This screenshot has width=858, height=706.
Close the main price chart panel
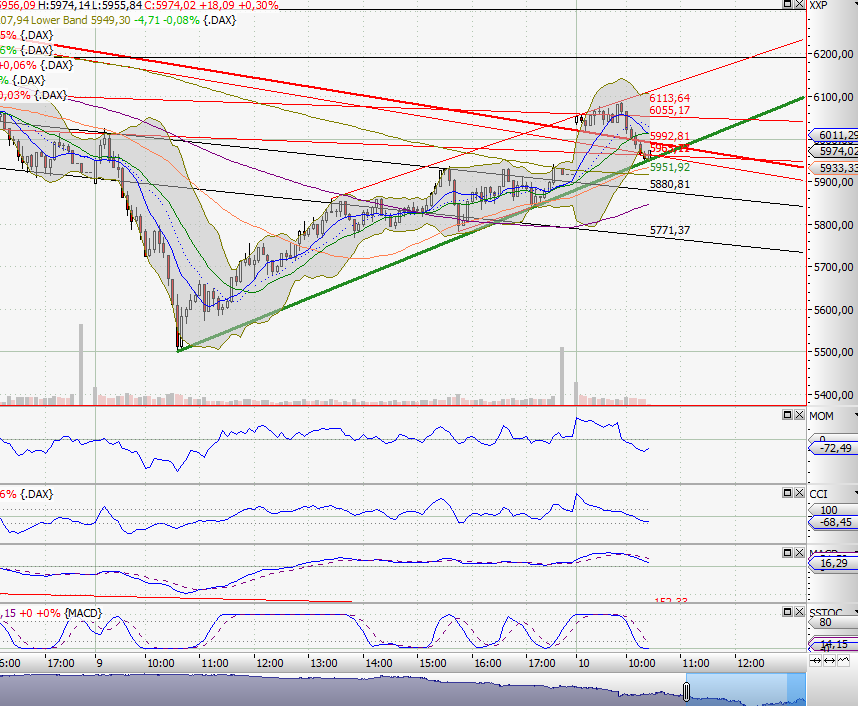[799, 4]
